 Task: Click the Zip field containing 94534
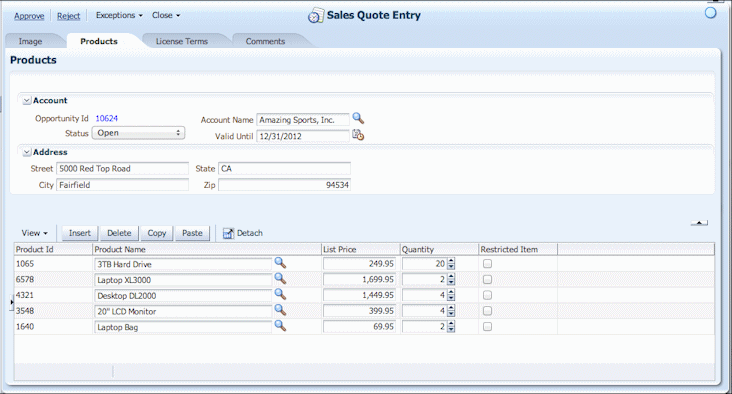click(284, 185)
